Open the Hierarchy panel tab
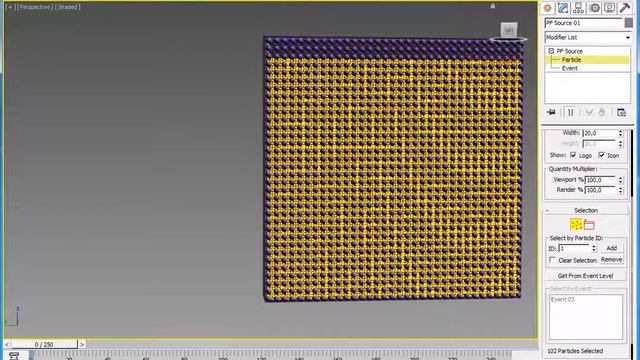 coord(578,8)
